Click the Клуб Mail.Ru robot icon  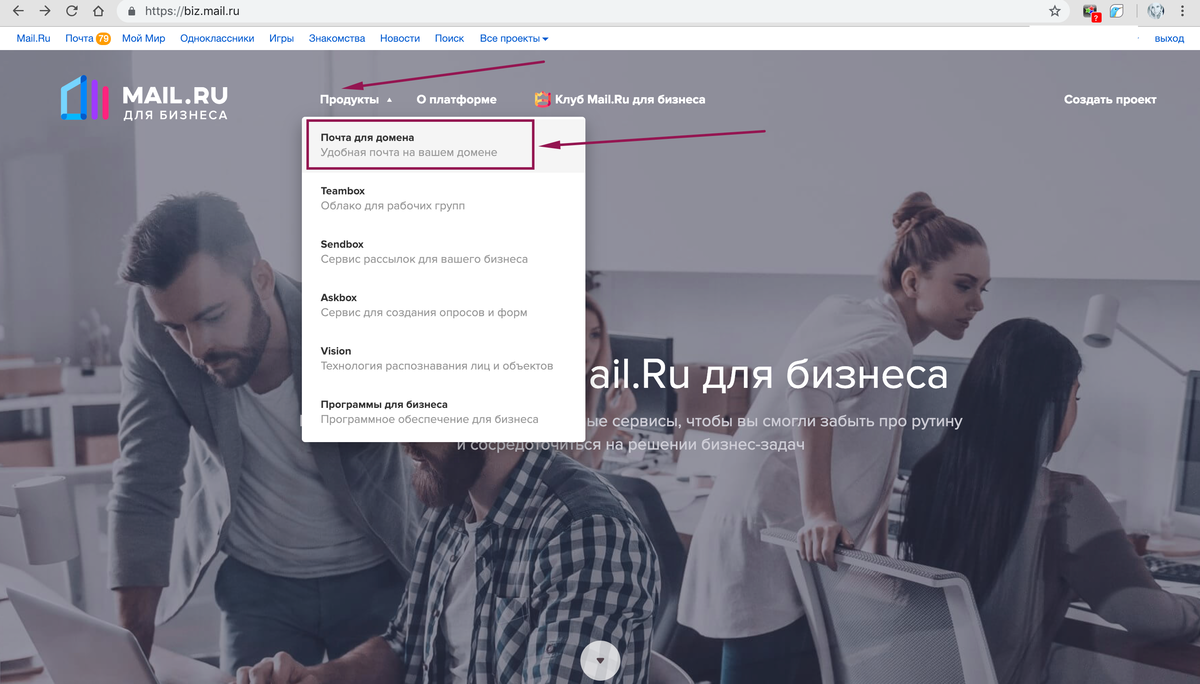pos(543,99)
